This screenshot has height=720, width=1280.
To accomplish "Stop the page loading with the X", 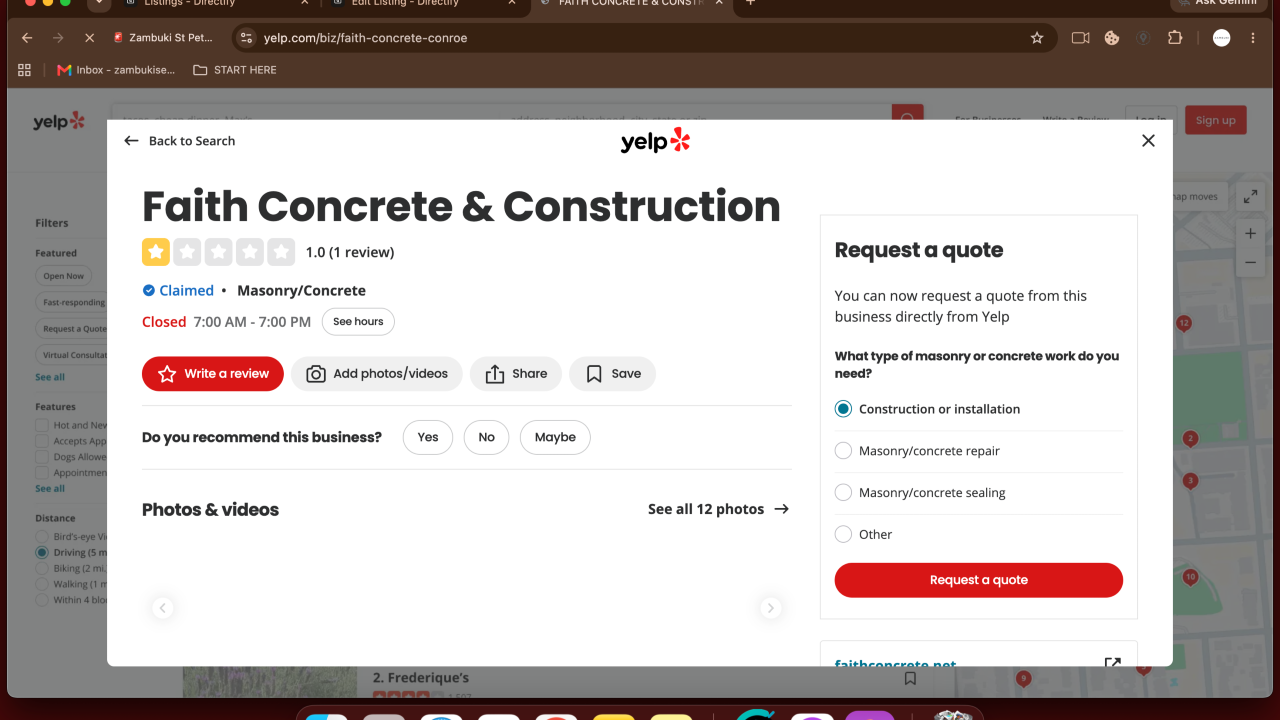I will [x=89, y=38].
